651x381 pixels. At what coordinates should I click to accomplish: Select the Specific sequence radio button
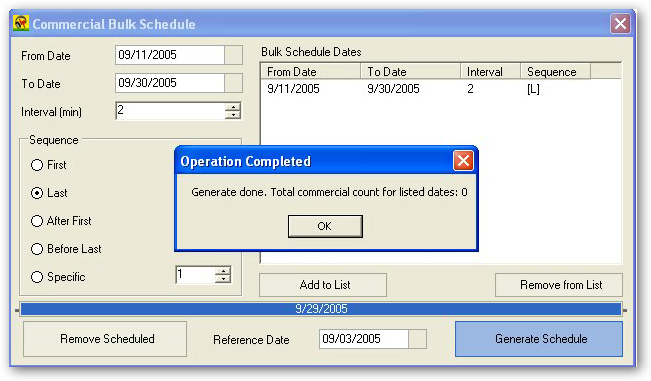[37, 277]
